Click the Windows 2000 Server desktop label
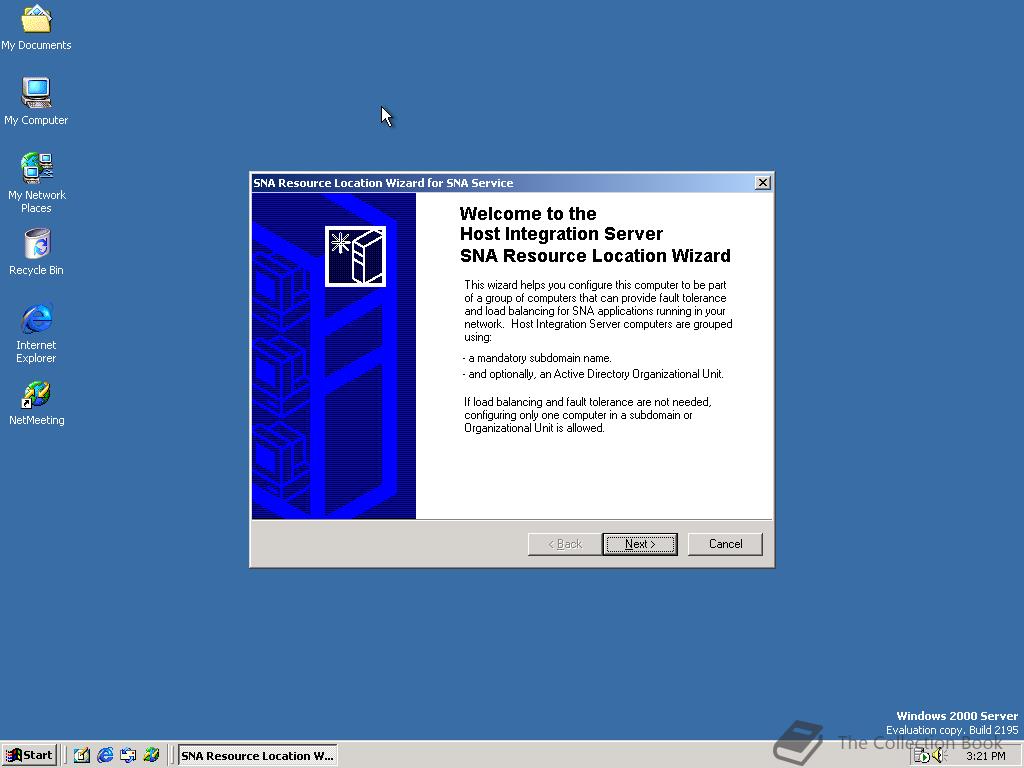The image size is (1024, 768). 957,716
